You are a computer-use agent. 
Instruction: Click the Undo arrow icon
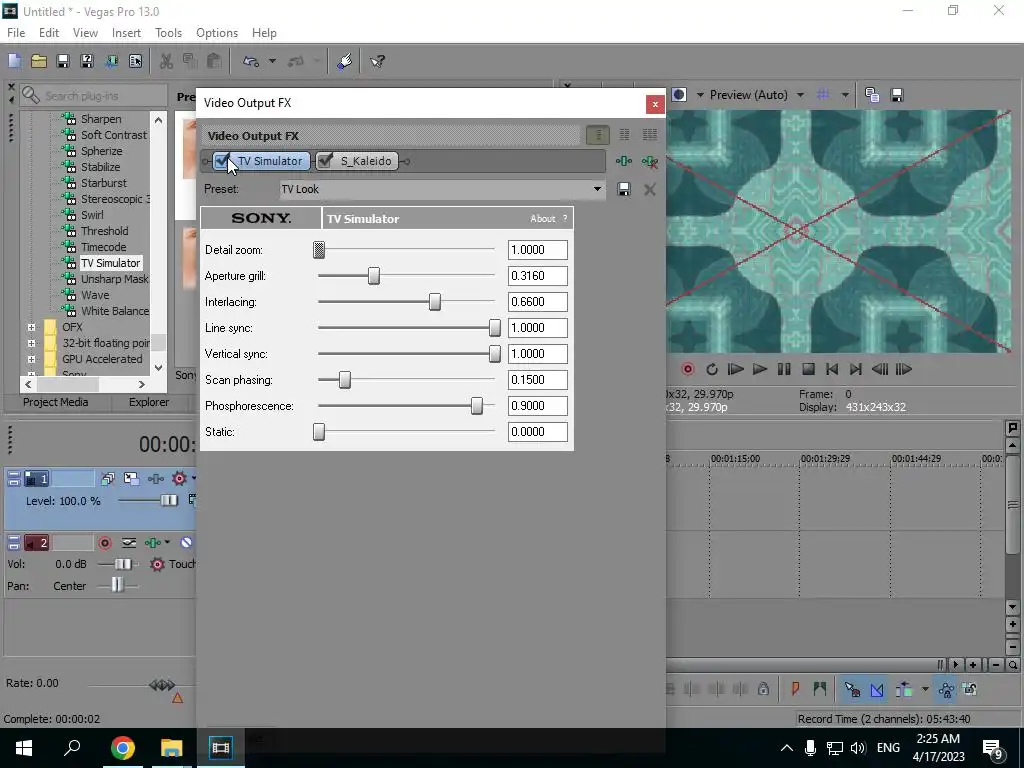(251, 61)
